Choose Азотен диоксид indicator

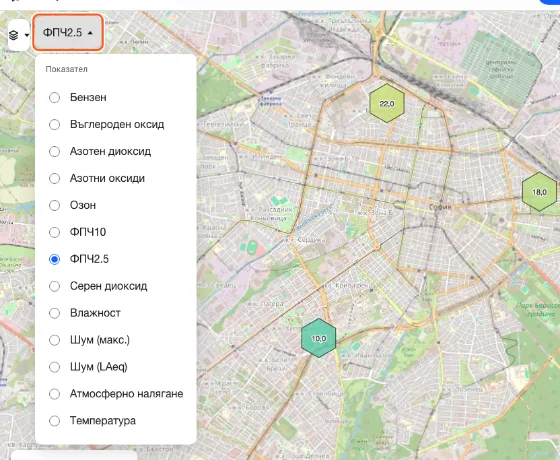point(54,151)
